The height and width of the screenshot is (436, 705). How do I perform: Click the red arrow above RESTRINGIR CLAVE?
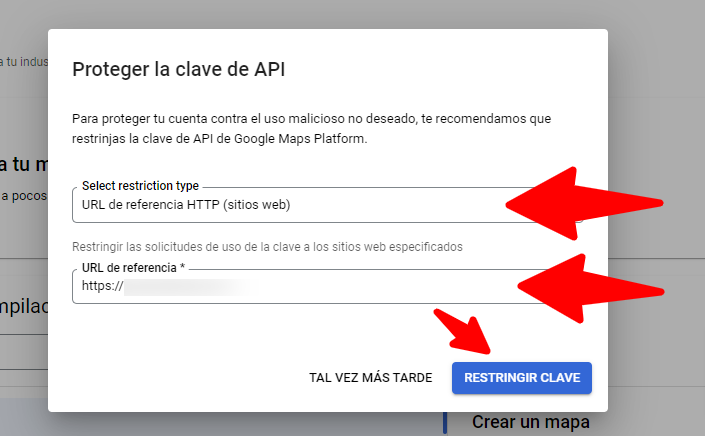(468, 335)
